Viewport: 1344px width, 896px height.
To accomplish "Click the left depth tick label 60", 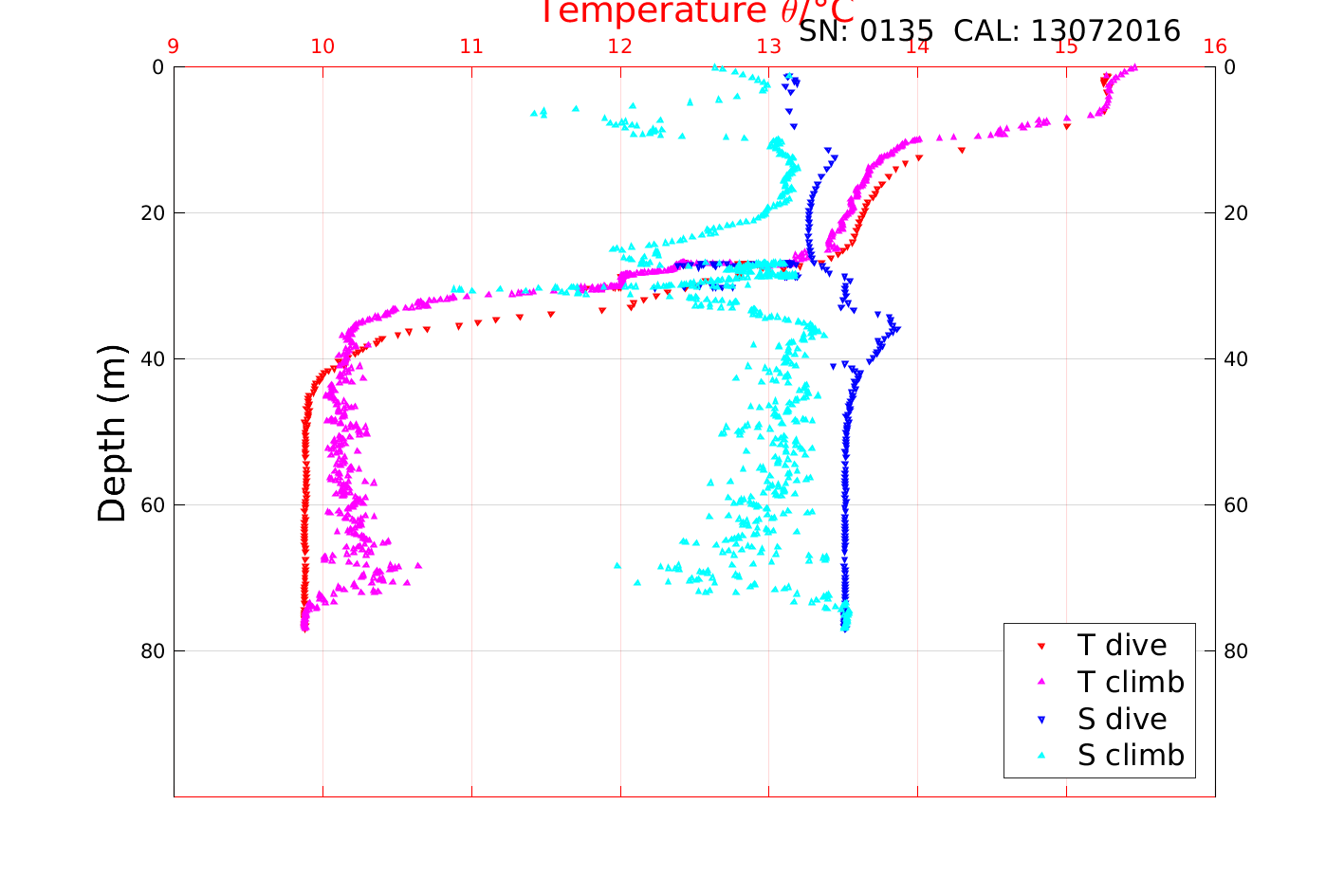I will (x=153, y=505).
